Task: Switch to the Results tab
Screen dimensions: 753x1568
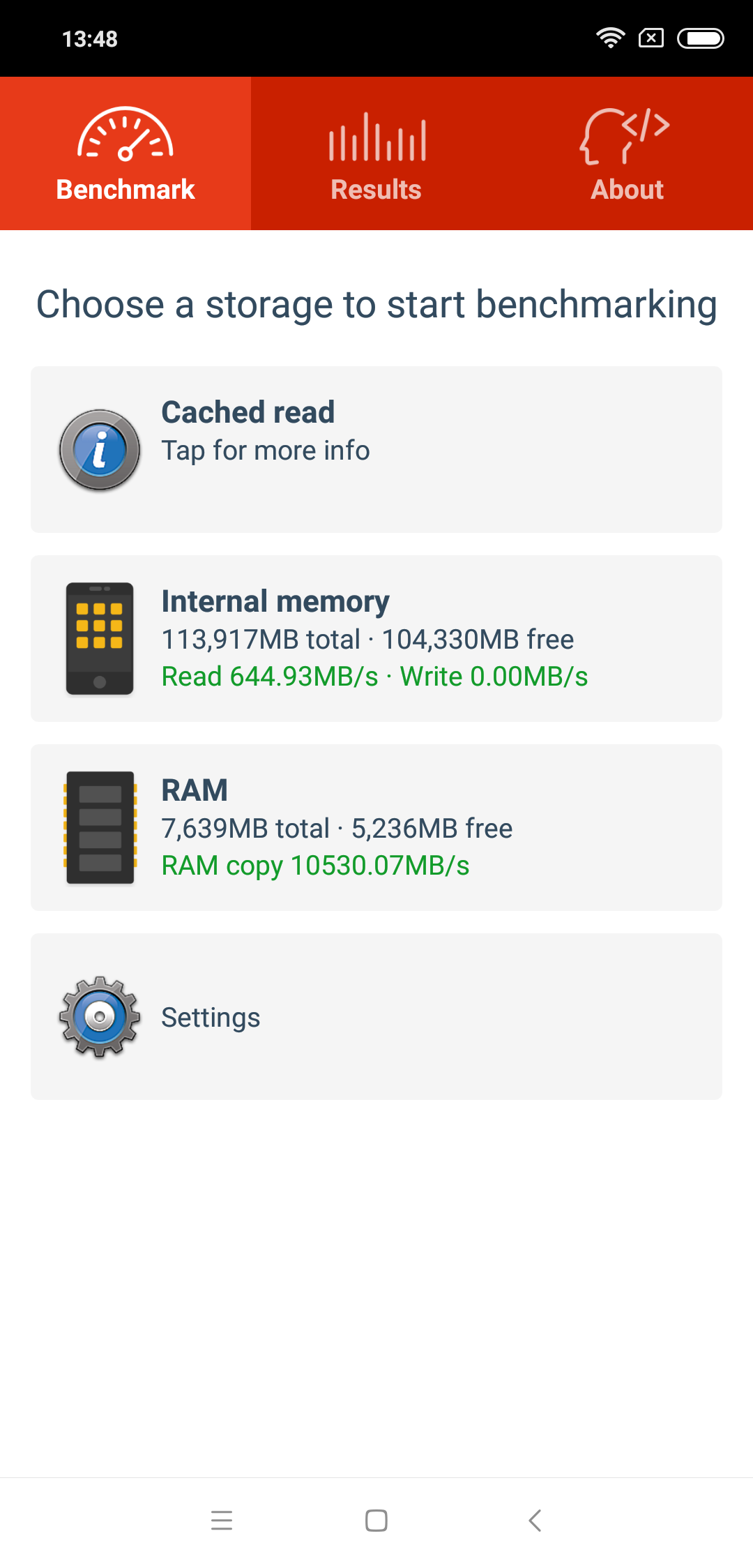Action: point(376,153)
